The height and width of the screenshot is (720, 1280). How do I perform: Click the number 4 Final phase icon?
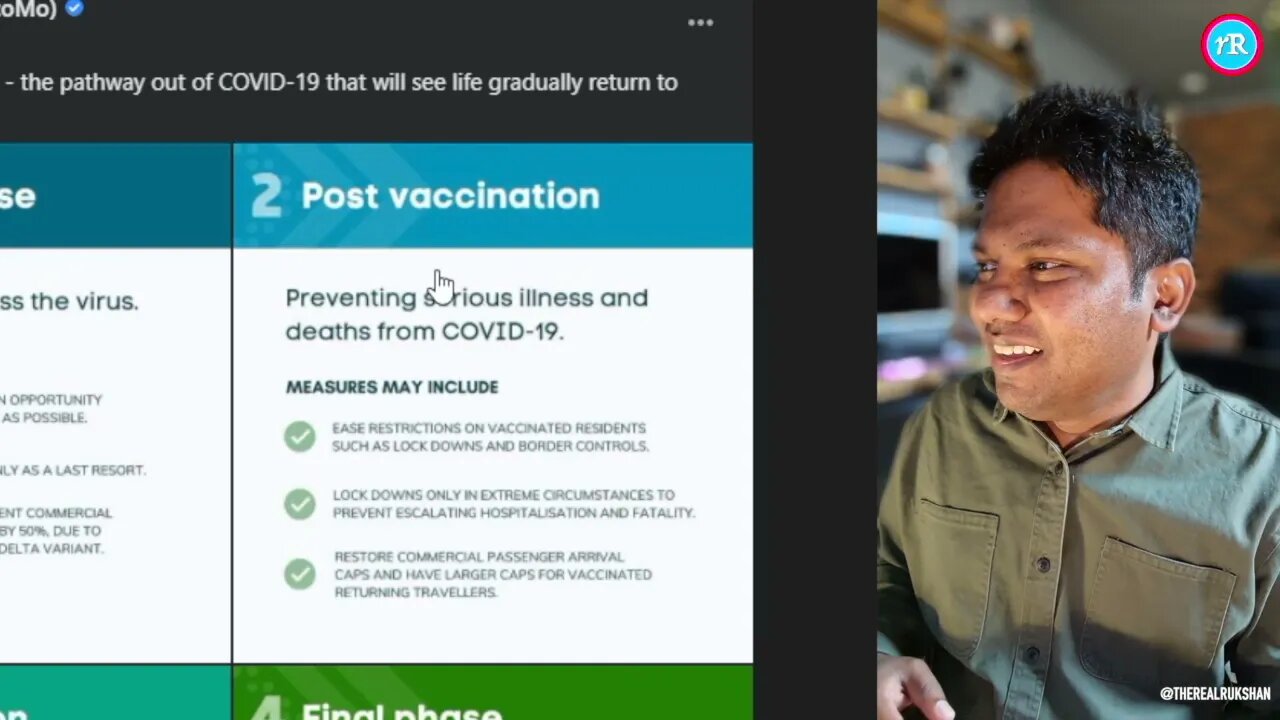pos(266,707)
